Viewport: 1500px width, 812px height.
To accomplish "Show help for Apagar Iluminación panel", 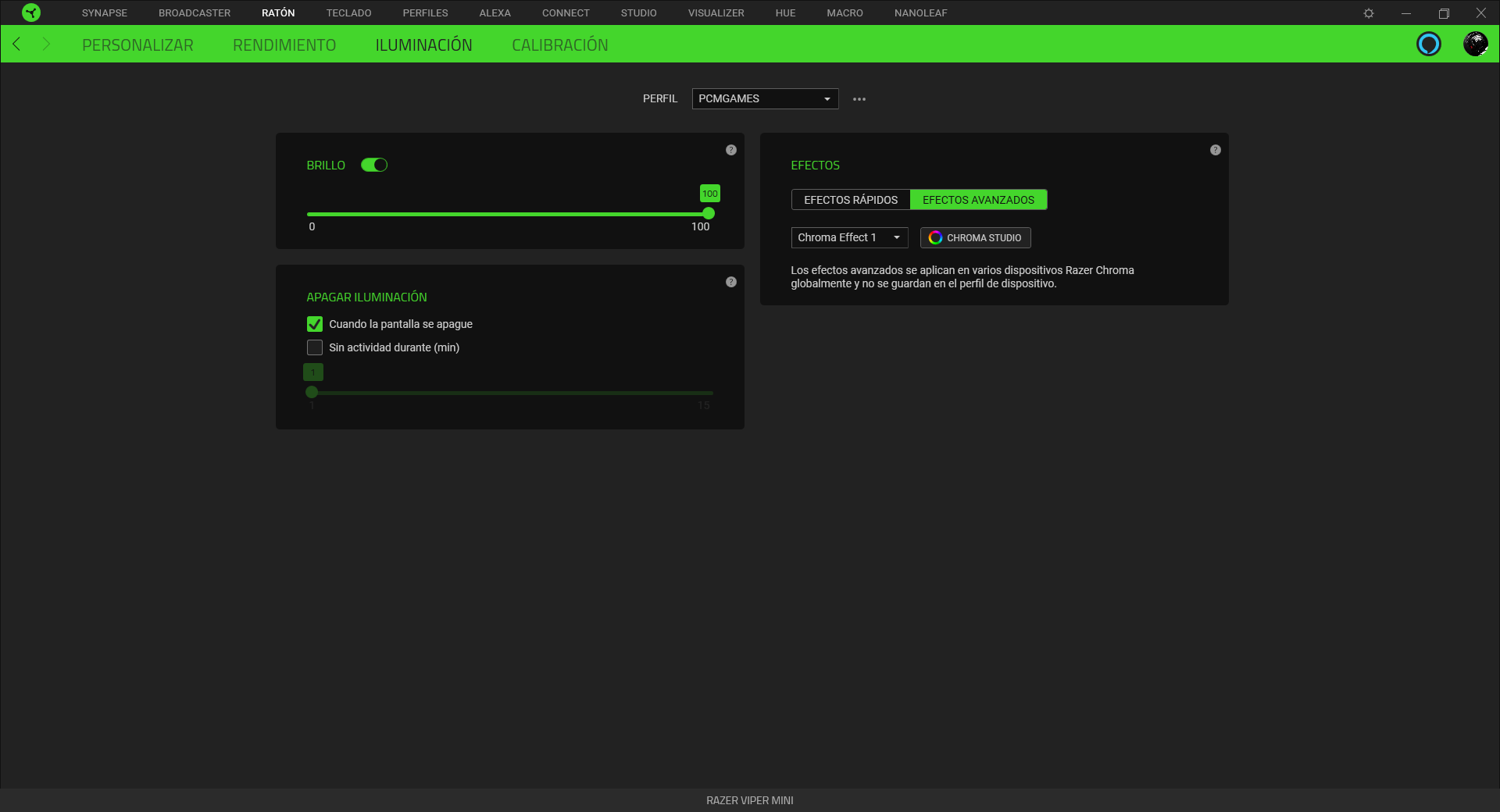I will [x=731, y=282].
